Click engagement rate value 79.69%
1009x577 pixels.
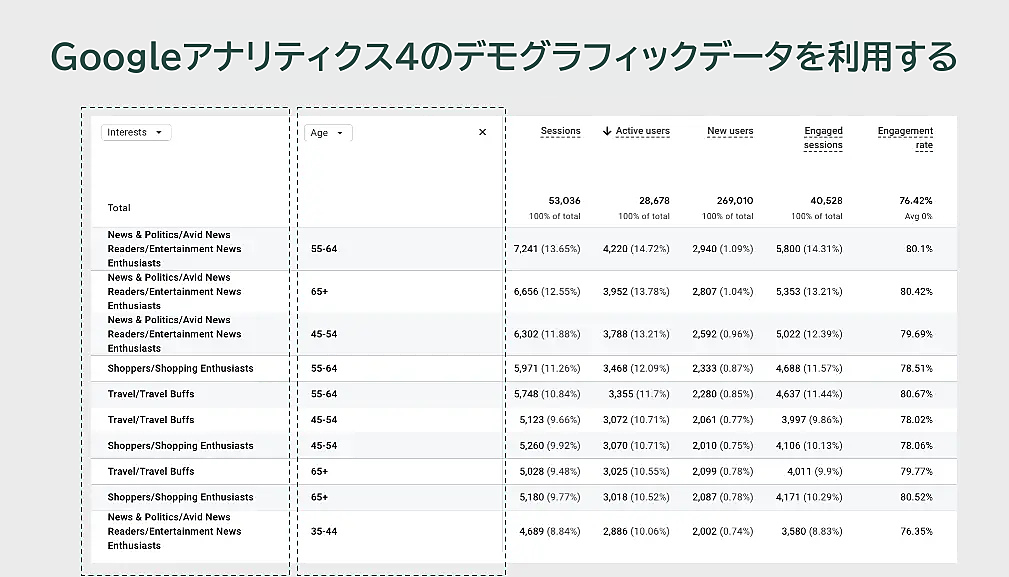coord(916,334)
